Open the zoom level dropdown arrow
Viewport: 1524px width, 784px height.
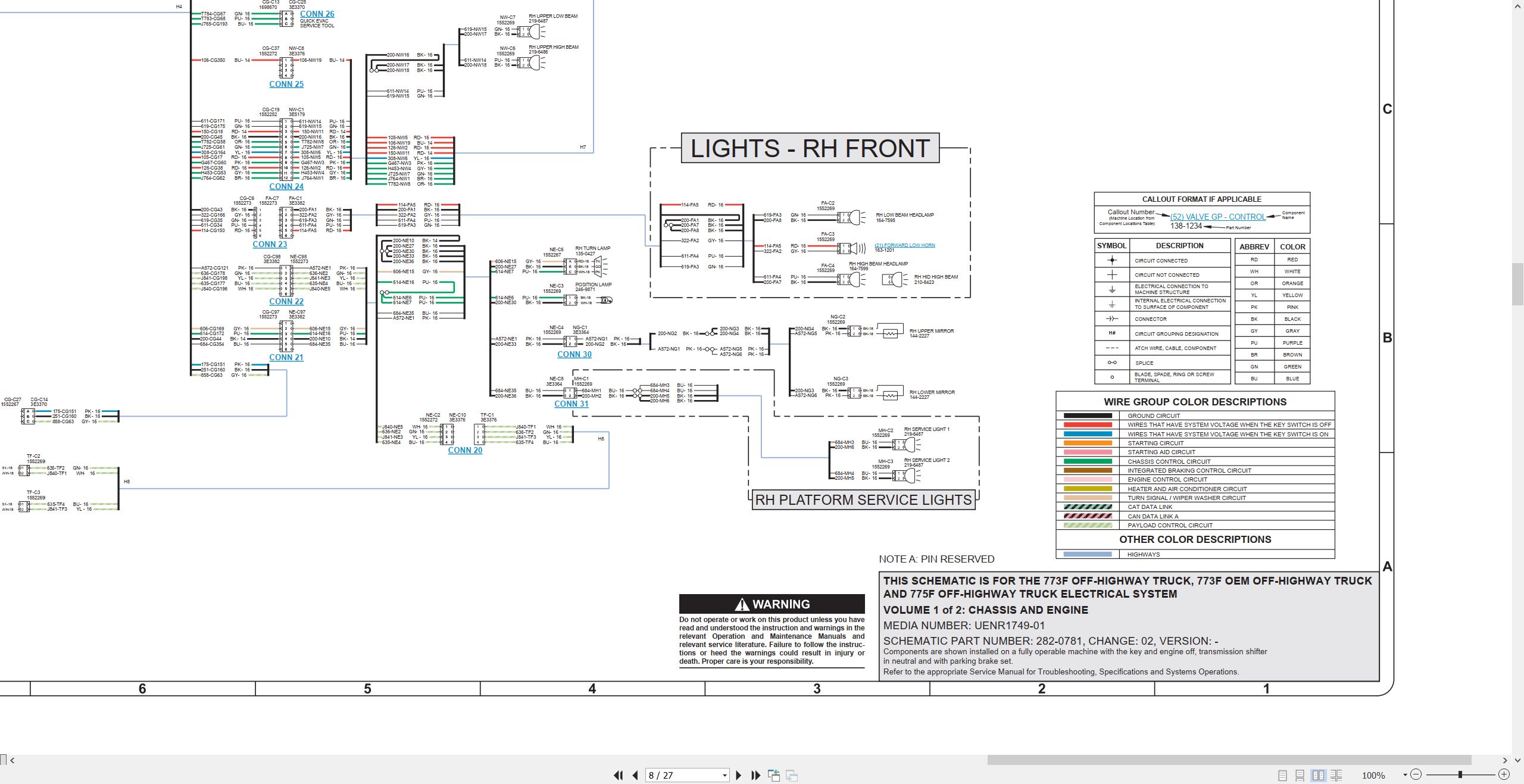pos(1405,774)
